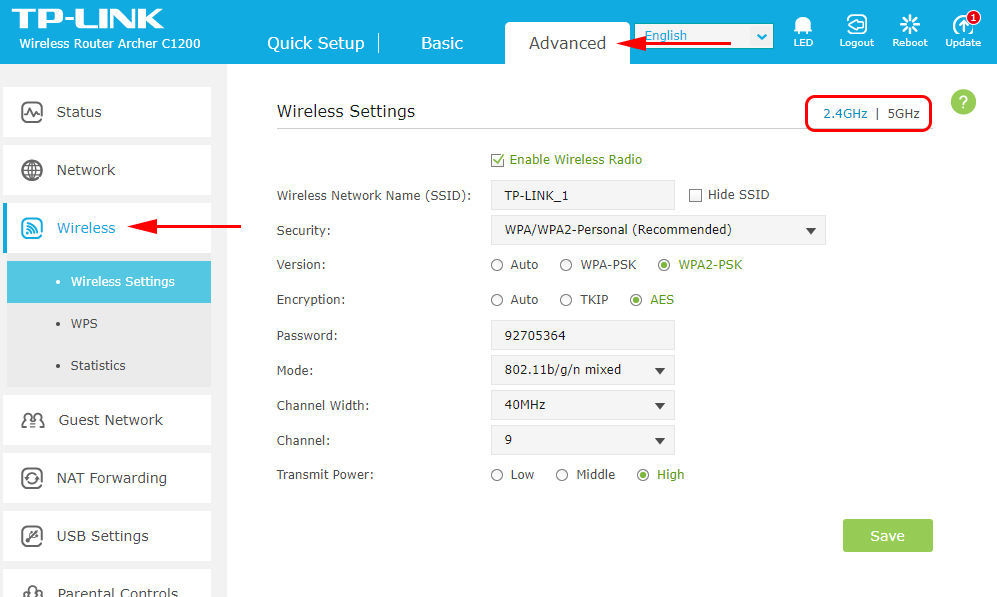Open the Channel Width dropdown
Screen dimensions: 997x597
click(582, 405)
